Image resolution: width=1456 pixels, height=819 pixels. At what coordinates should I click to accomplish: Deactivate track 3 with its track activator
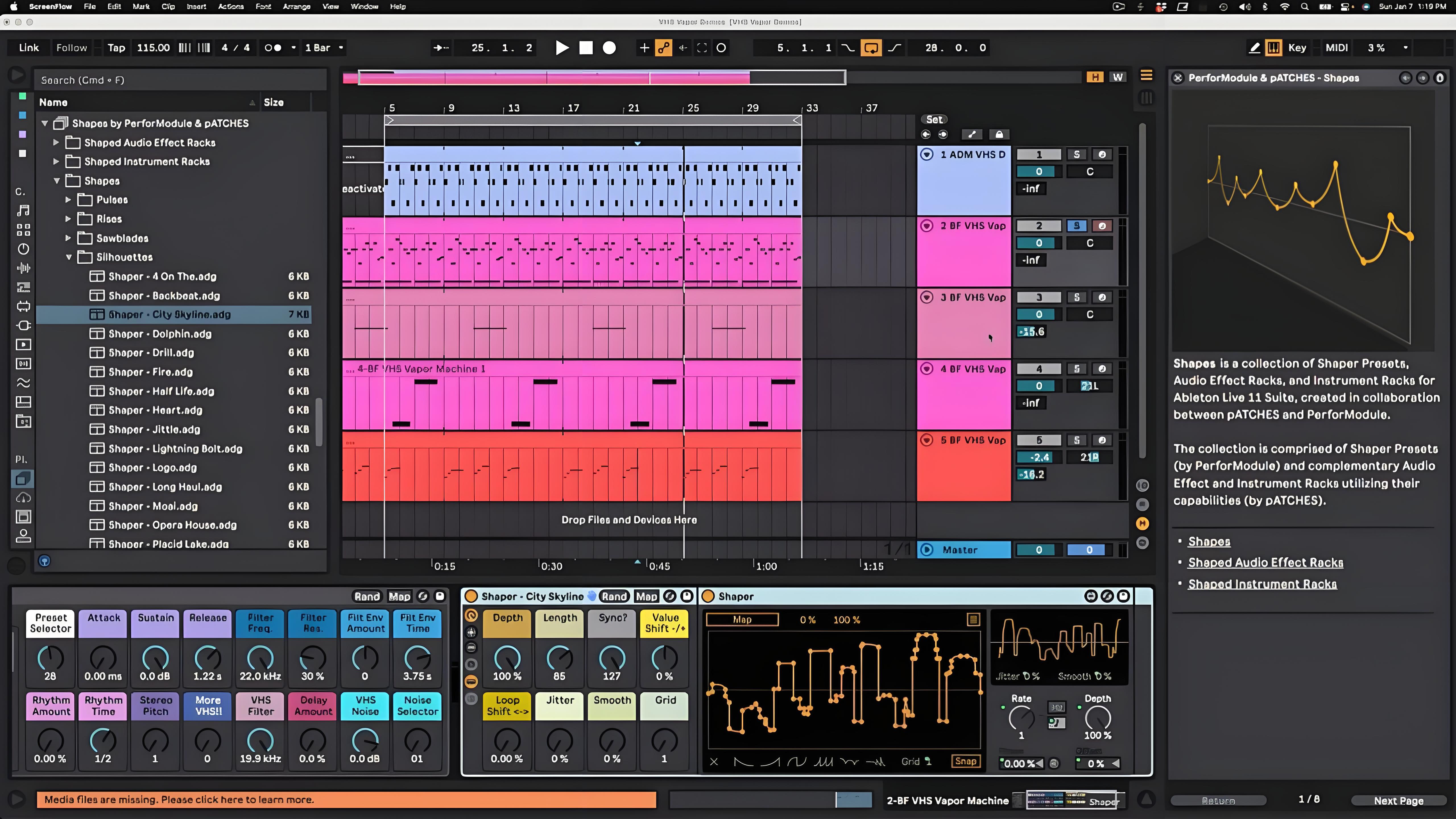pyautogui.click(x=1039, y=298)
